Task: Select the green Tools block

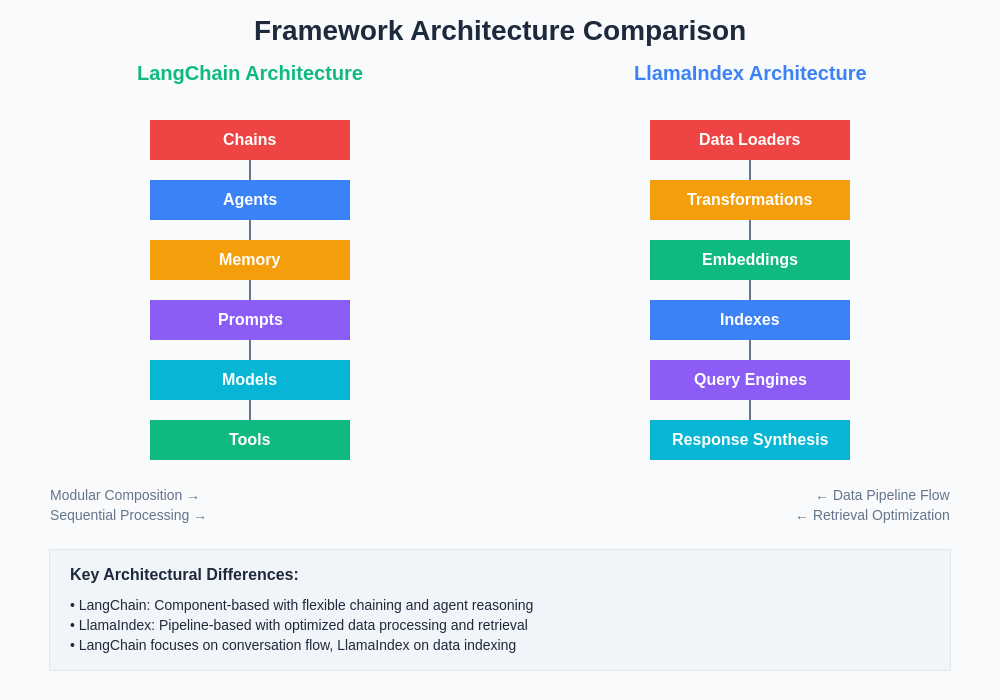Action: [x=250, y=440]
